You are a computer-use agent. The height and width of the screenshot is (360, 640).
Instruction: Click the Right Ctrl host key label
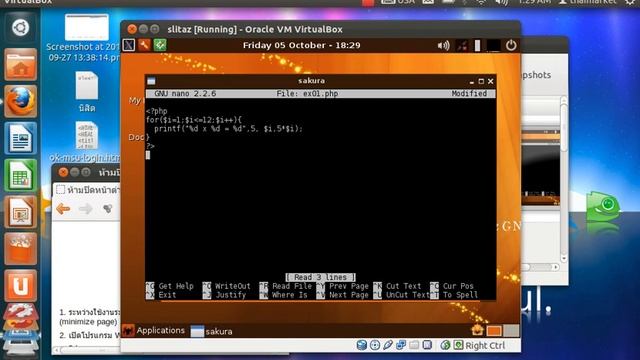coord(485,345)
